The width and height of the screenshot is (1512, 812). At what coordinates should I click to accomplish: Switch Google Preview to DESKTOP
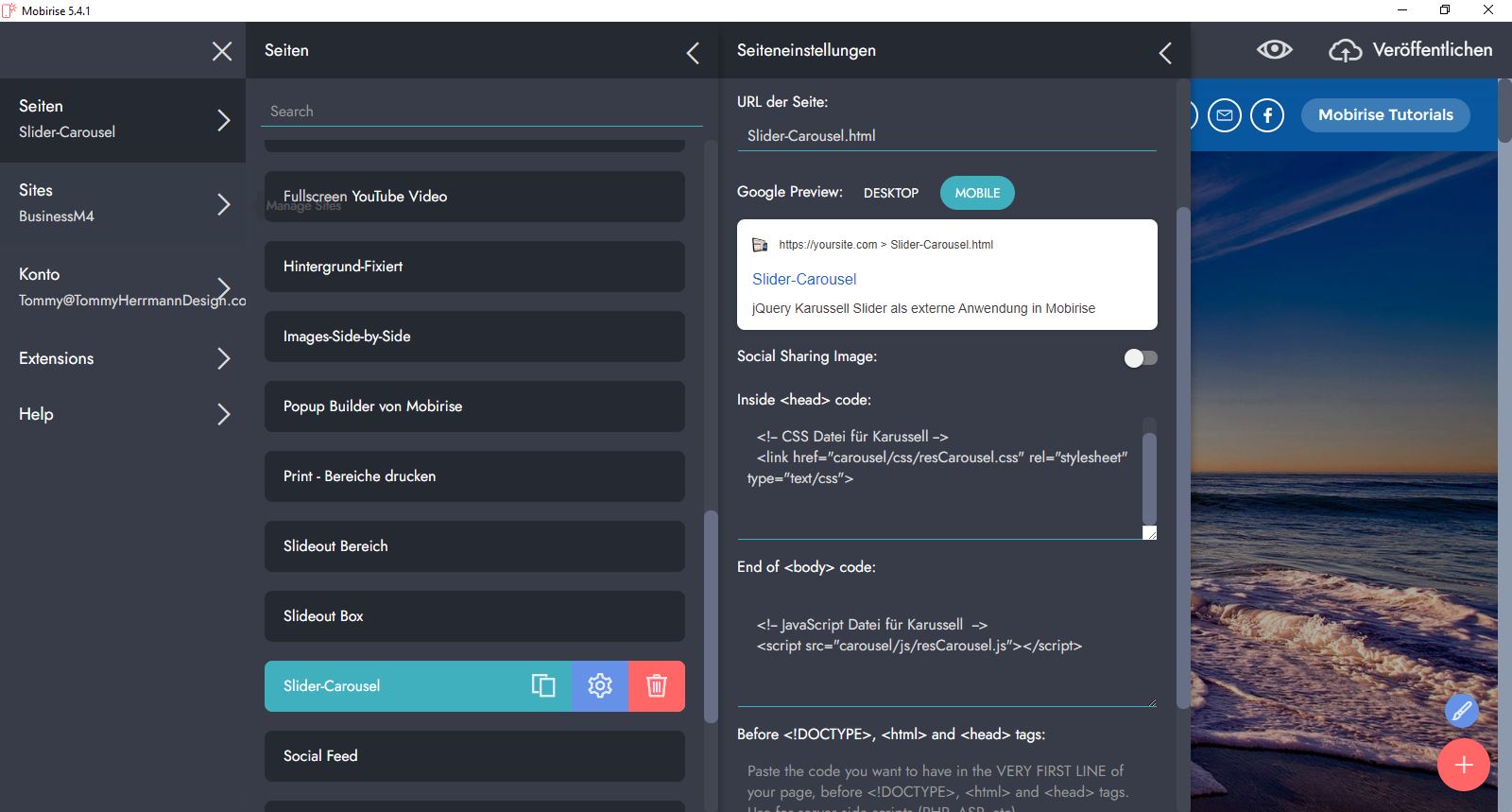pos(890,193)
